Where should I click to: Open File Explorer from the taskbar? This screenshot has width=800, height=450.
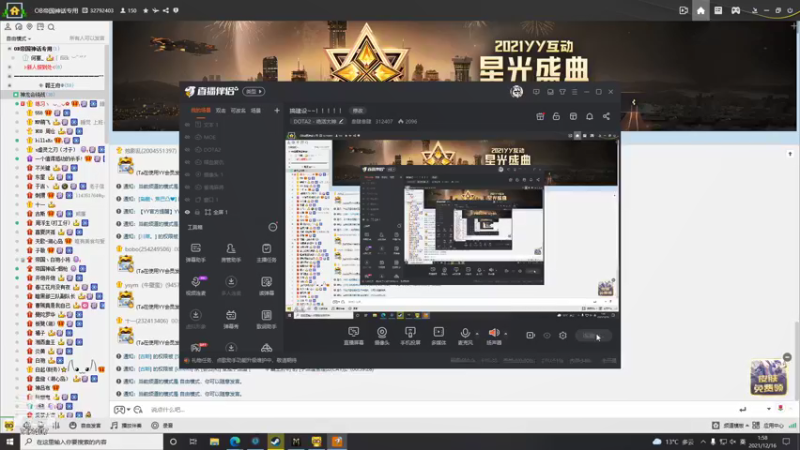click(214, 441)
